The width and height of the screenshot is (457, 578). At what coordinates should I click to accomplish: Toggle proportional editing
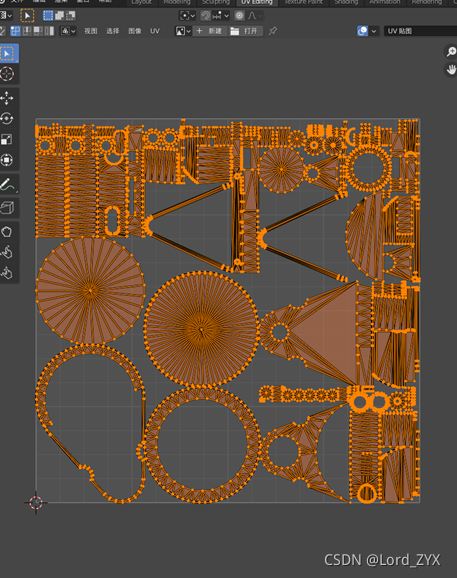(240, 15)
